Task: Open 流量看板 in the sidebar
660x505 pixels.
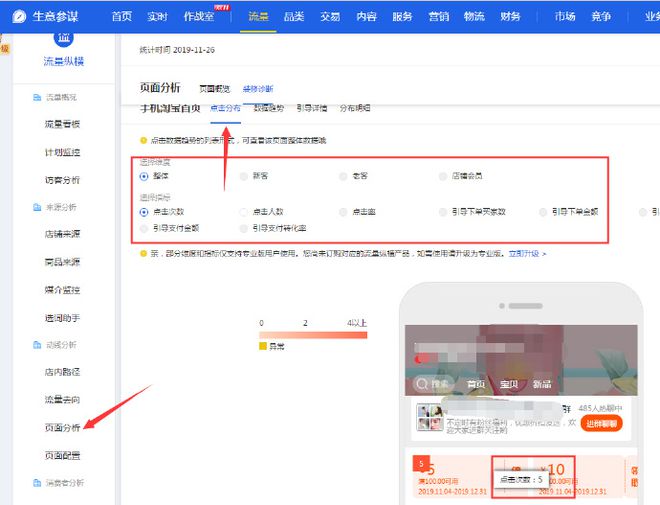Action: [62, 124]
